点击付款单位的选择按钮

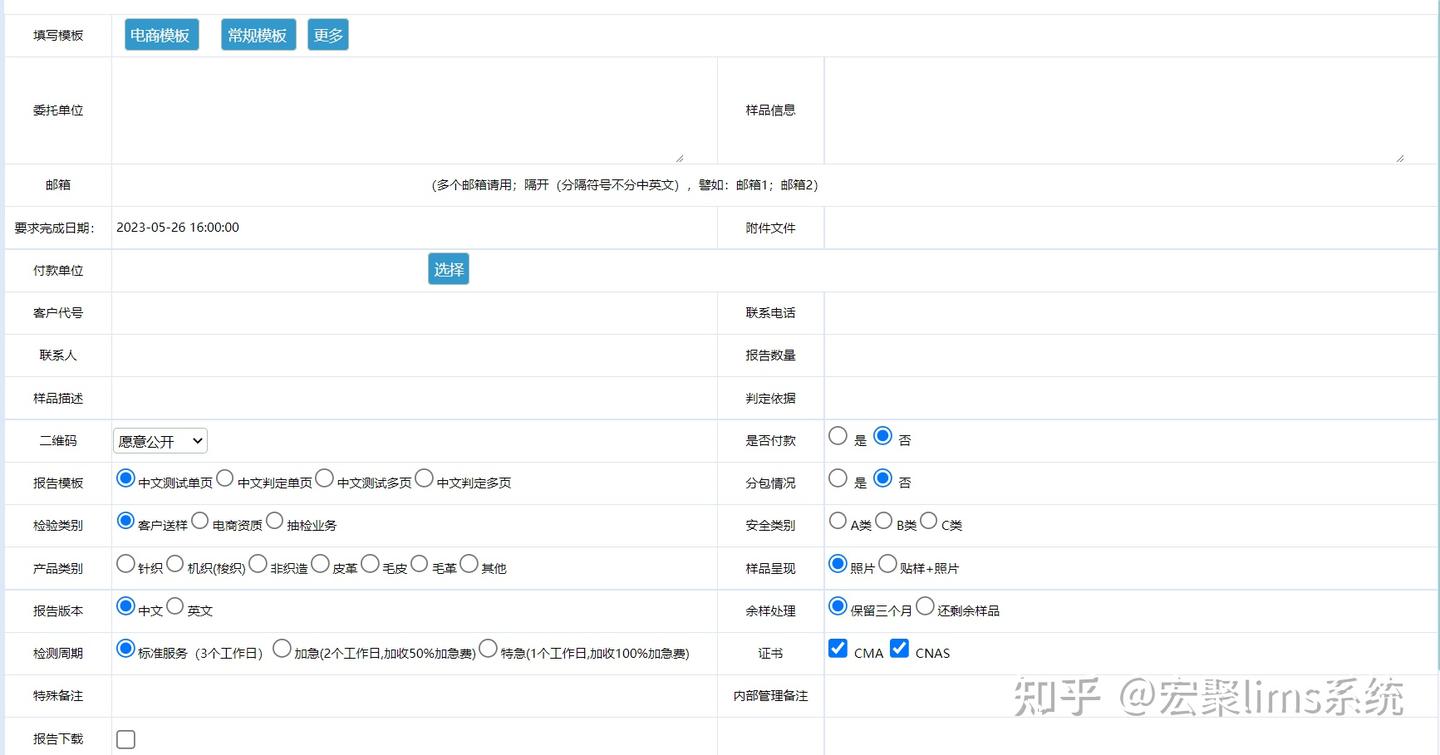[x=448, y=268]
